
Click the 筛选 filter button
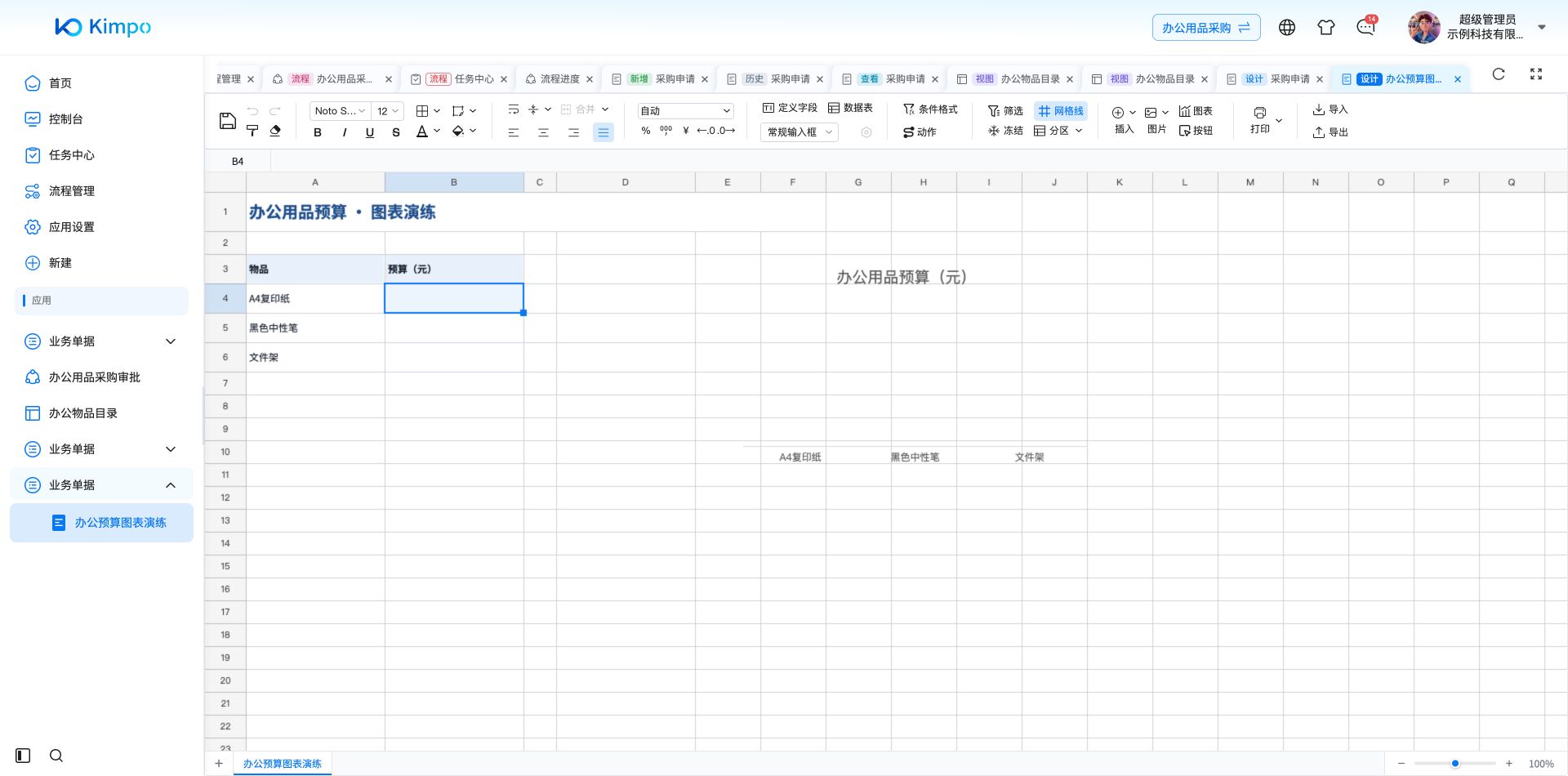[1005, 111]
